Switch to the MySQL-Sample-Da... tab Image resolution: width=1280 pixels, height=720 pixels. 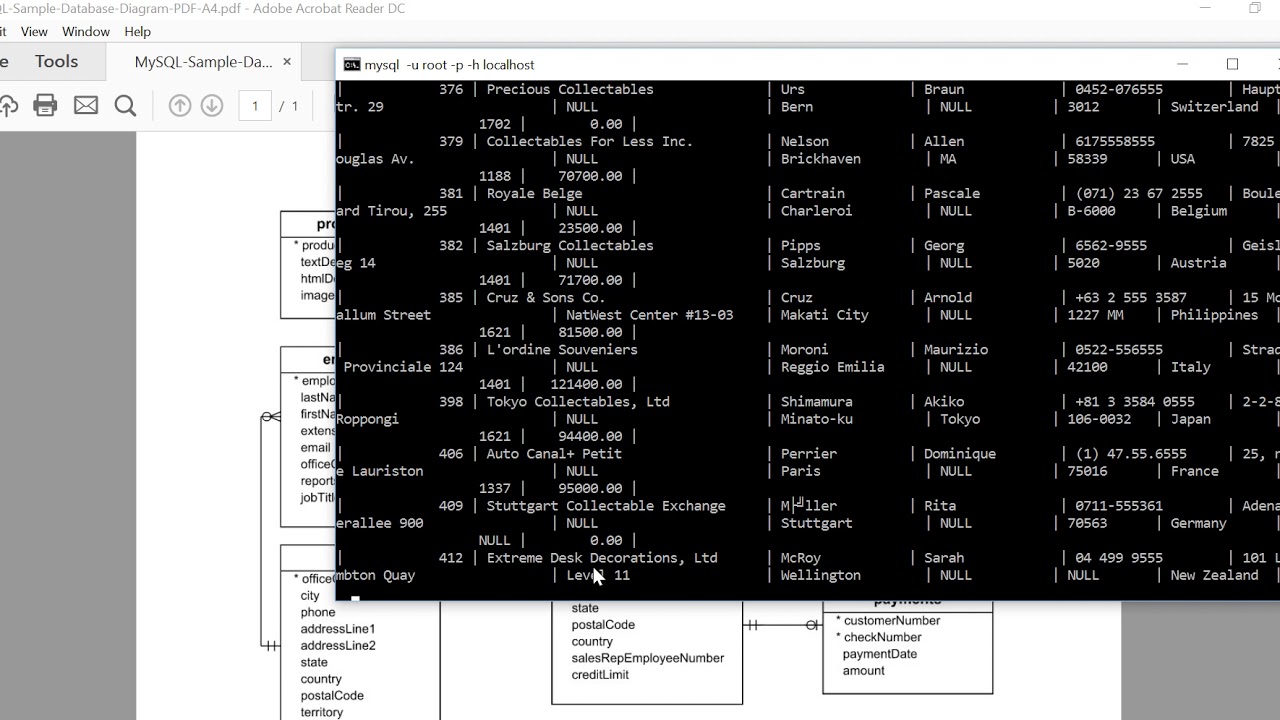click(x=204, y=62)
